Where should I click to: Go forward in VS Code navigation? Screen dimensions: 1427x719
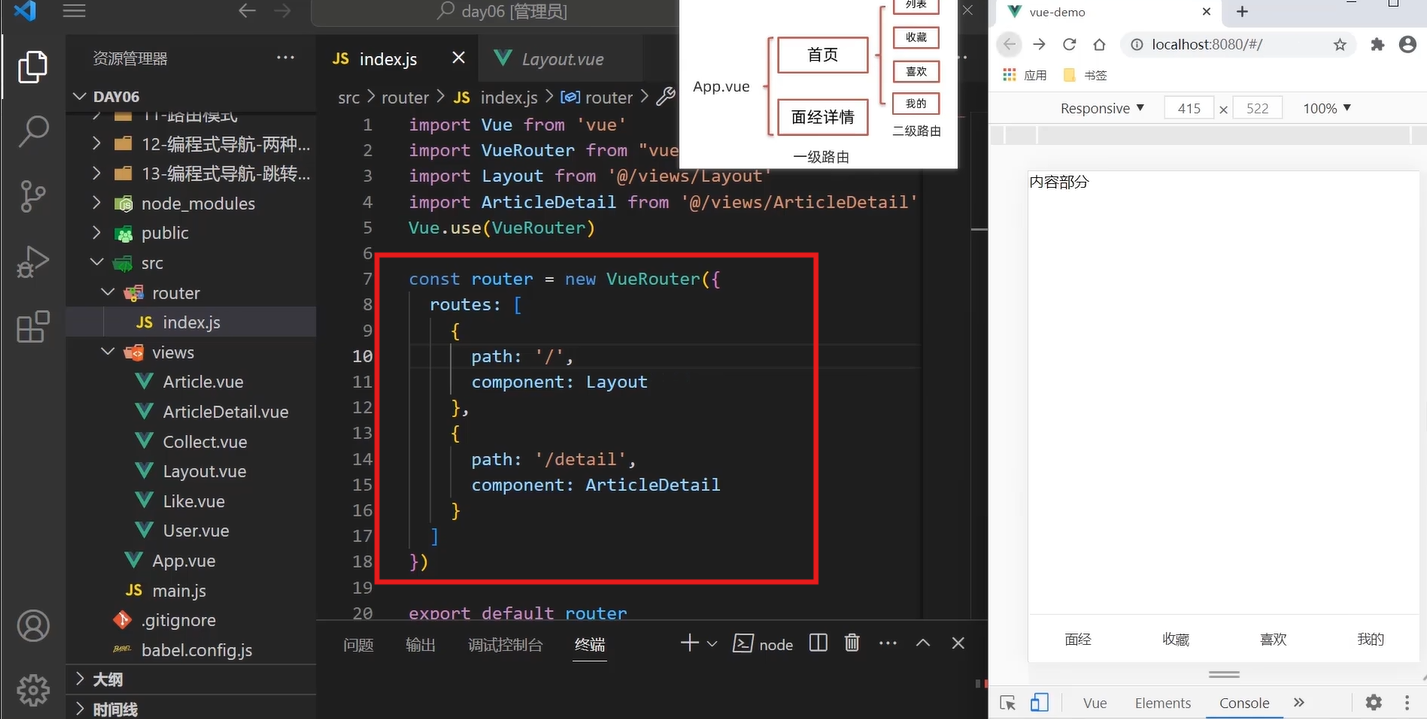[283, 12]
